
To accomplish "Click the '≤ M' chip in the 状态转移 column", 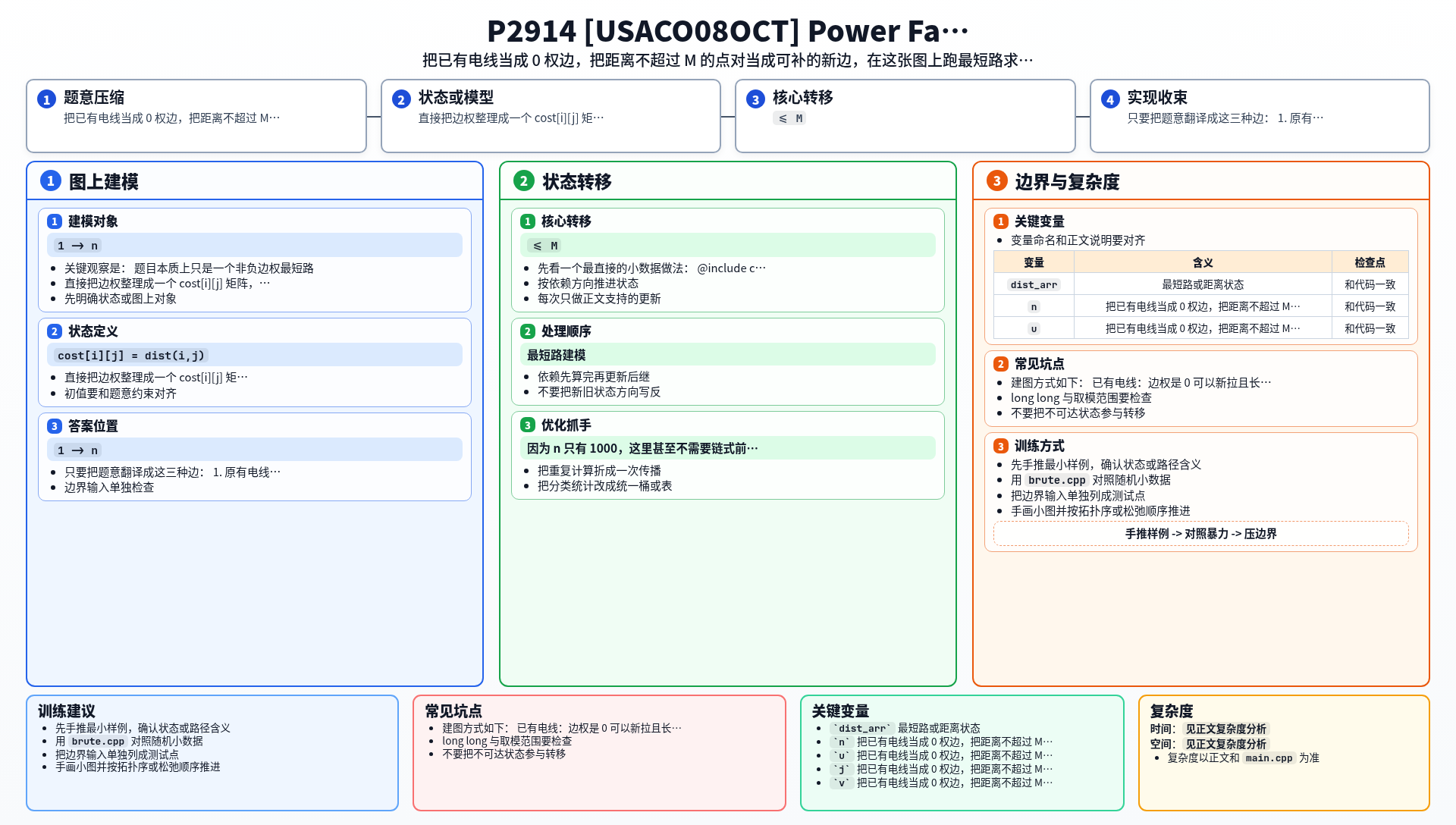I will pyautogui.click(x=545, y=246).
